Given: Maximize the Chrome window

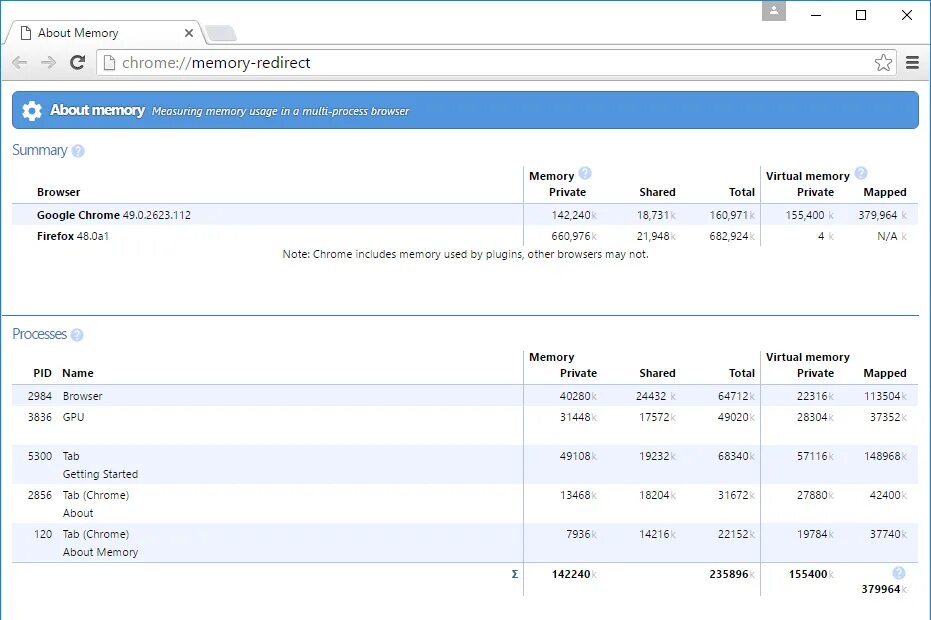Looking at the screenshot, I should tap(861, 15).
